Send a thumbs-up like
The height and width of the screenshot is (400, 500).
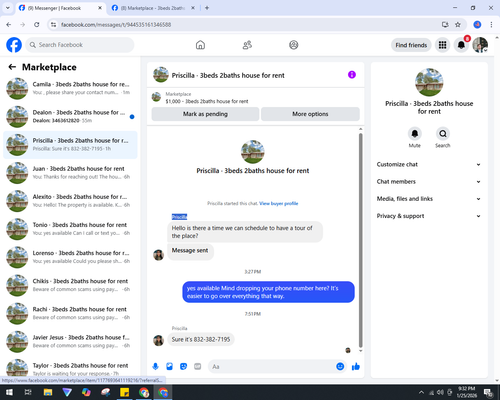[356, 367]
